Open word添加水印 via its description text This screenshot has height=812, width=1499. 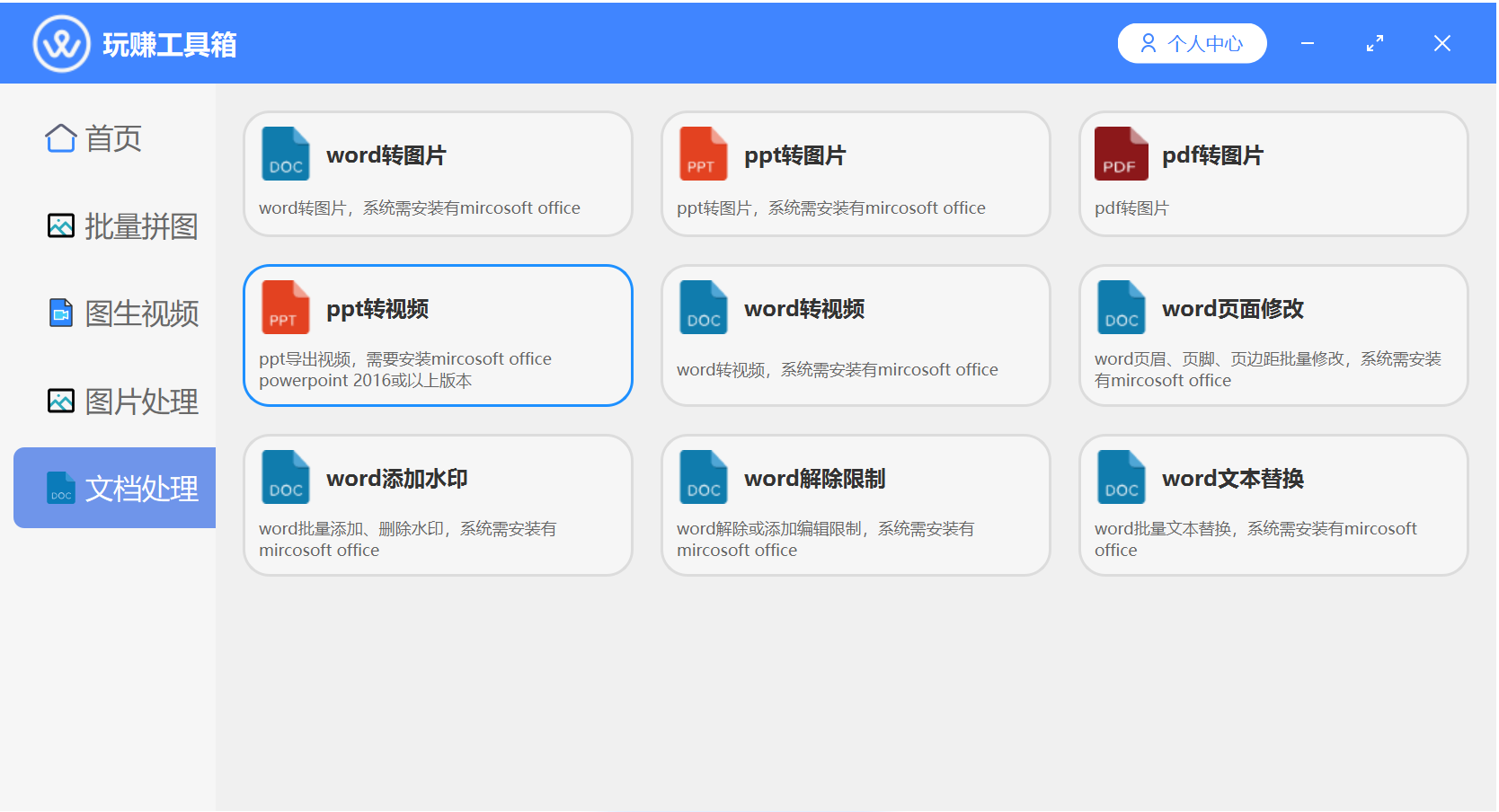coord(407,539)
